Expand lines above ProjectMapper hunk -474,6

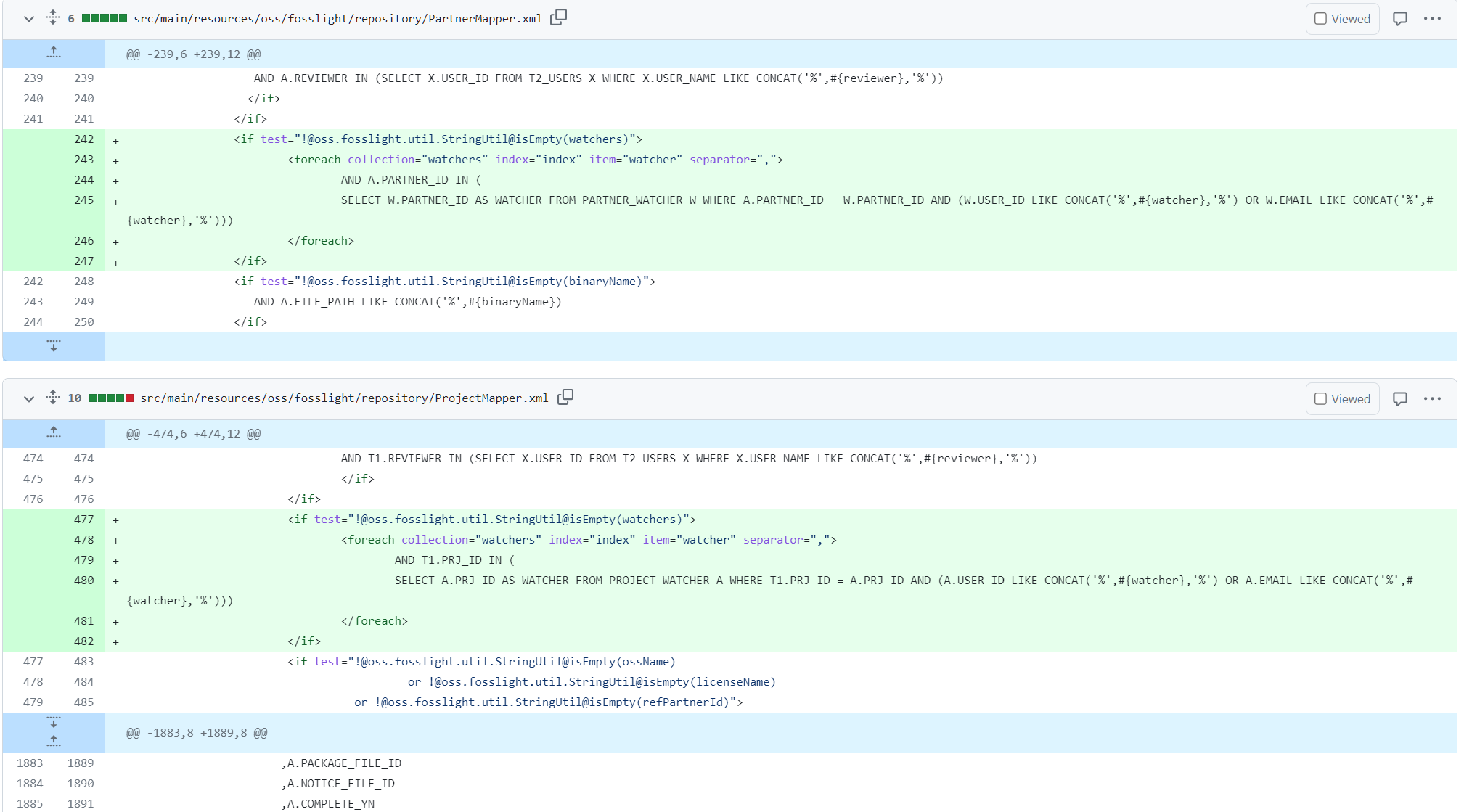(54, 433)
